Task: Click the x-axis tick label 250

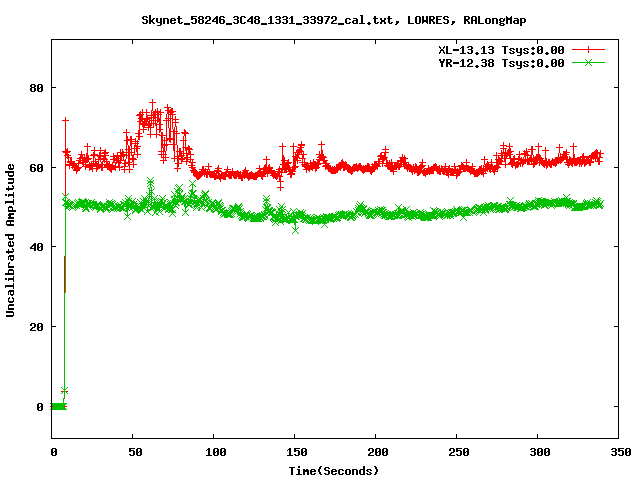Action: 458,452
